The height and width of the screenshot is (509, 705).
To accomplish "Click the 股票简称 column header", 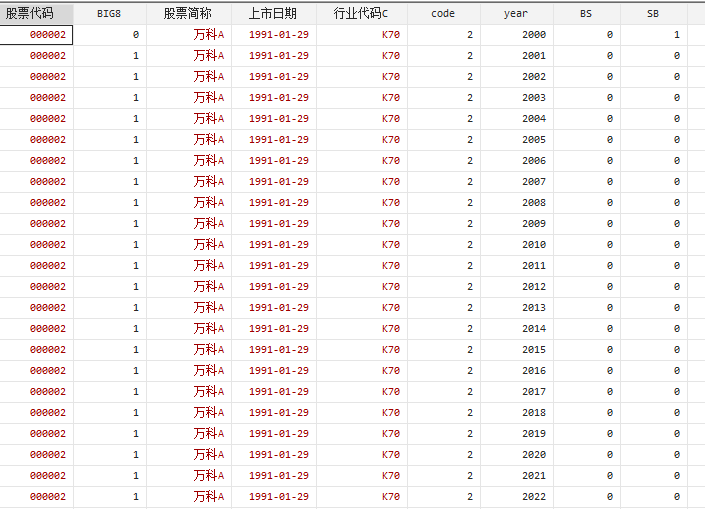I will coord(188,14).
